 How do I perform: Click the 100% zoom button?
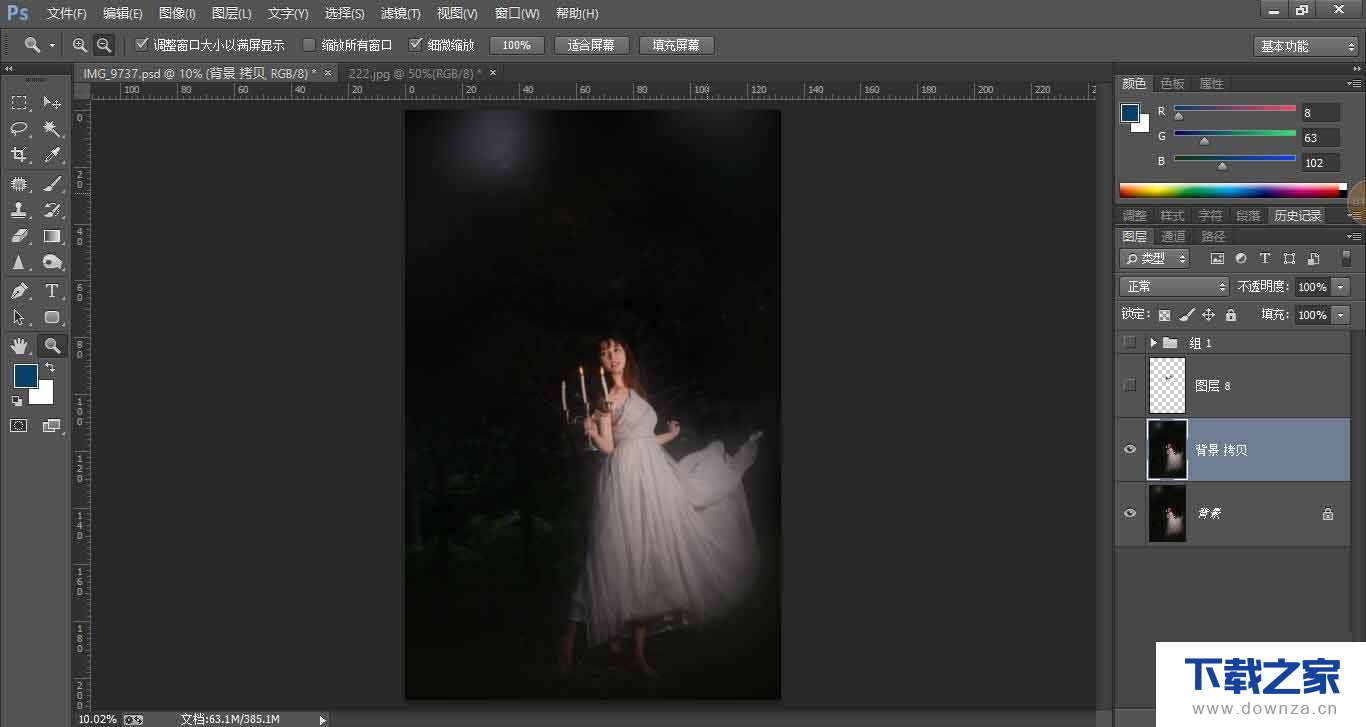click(x=516, y=45)
